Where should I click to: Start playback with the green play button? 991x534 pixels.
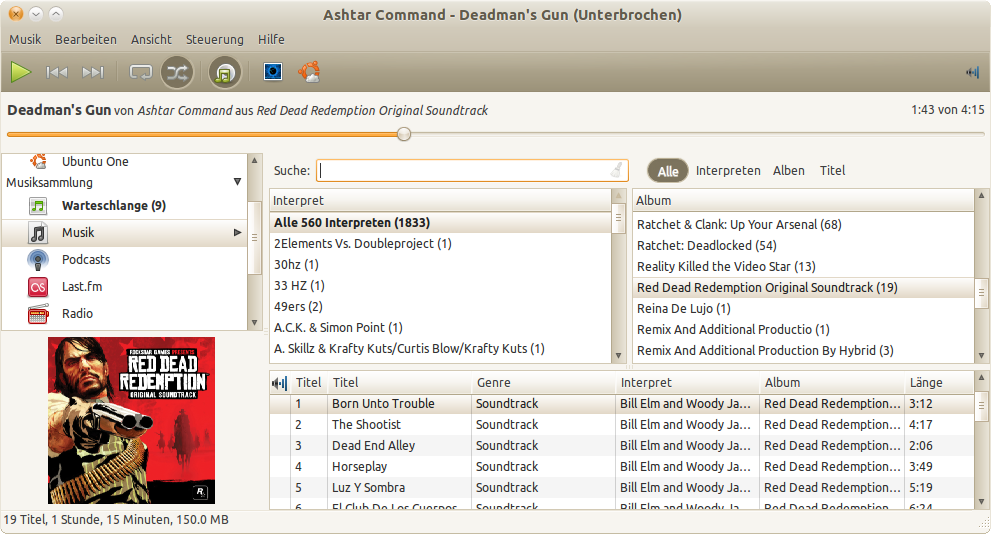[21, 72]
